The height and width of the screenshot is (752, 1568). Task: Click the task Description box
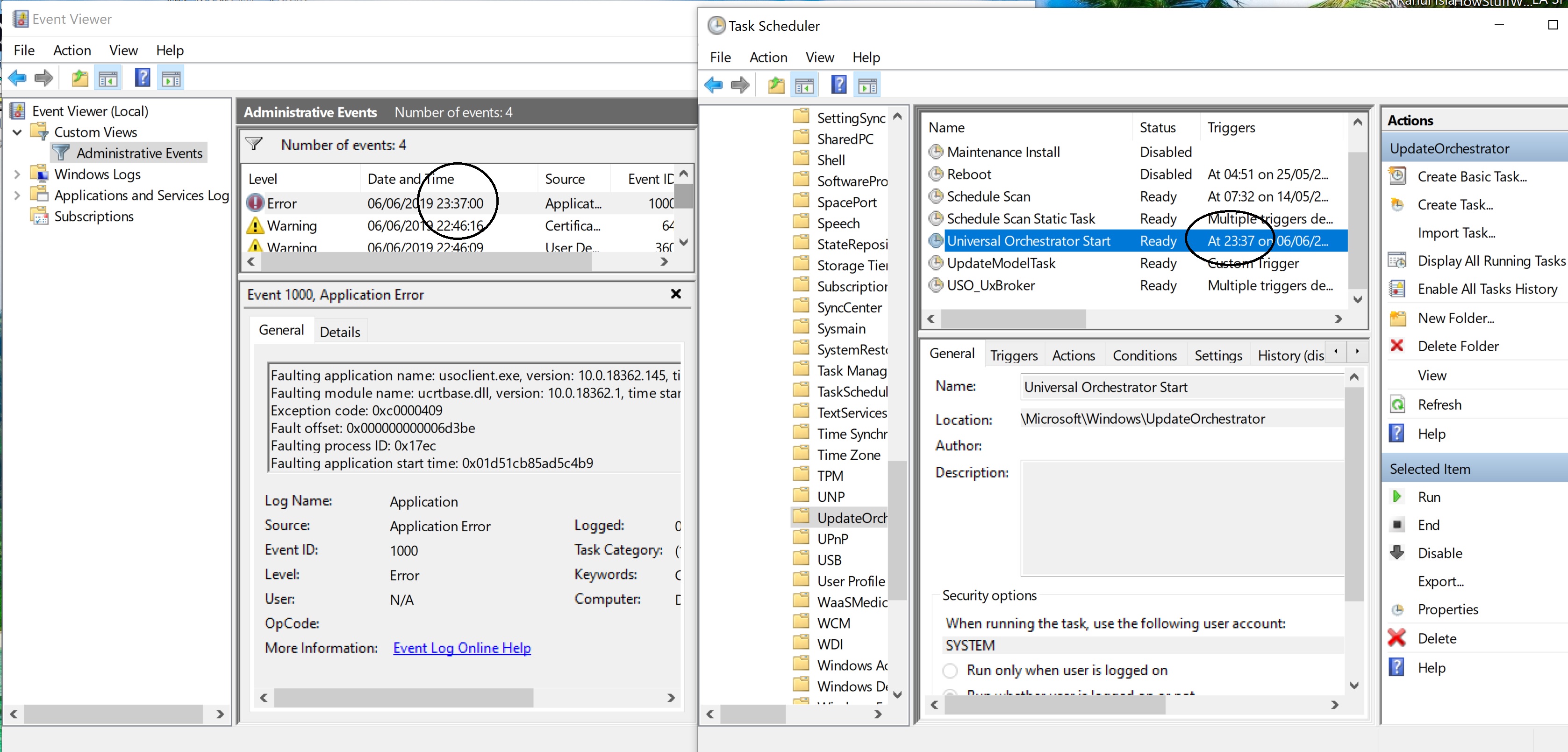[x=1182, y=518]
